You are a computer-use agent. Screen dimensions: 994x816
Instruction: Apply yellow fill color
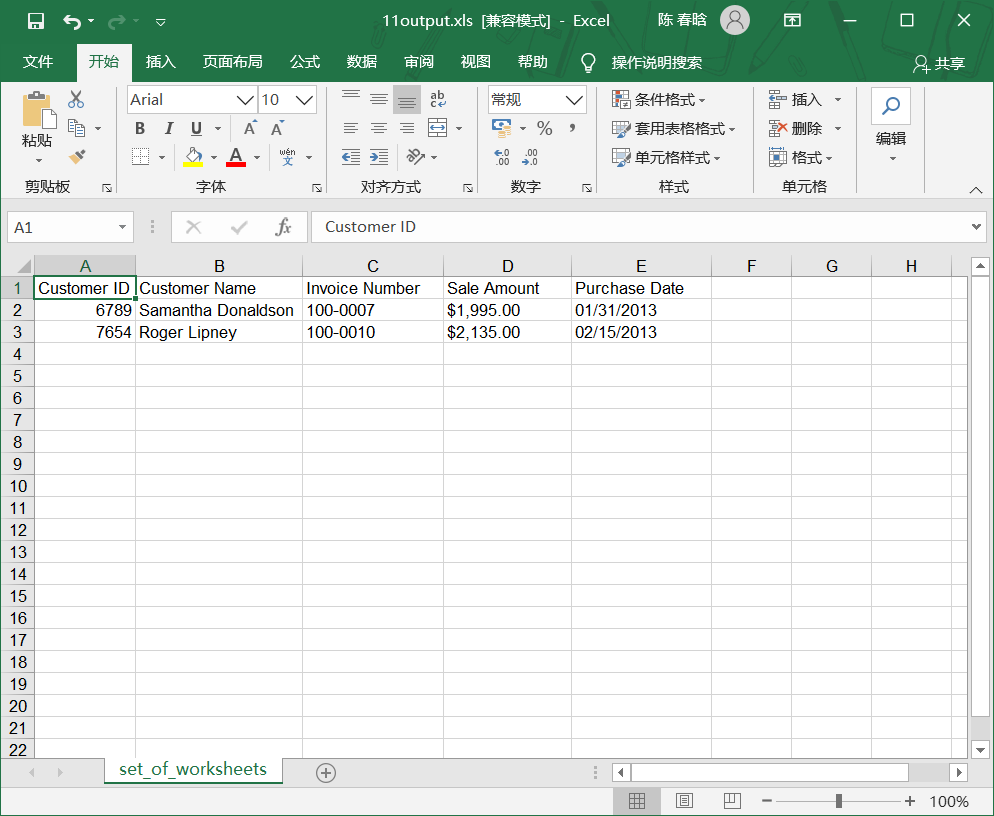click(x=193, y=157)
